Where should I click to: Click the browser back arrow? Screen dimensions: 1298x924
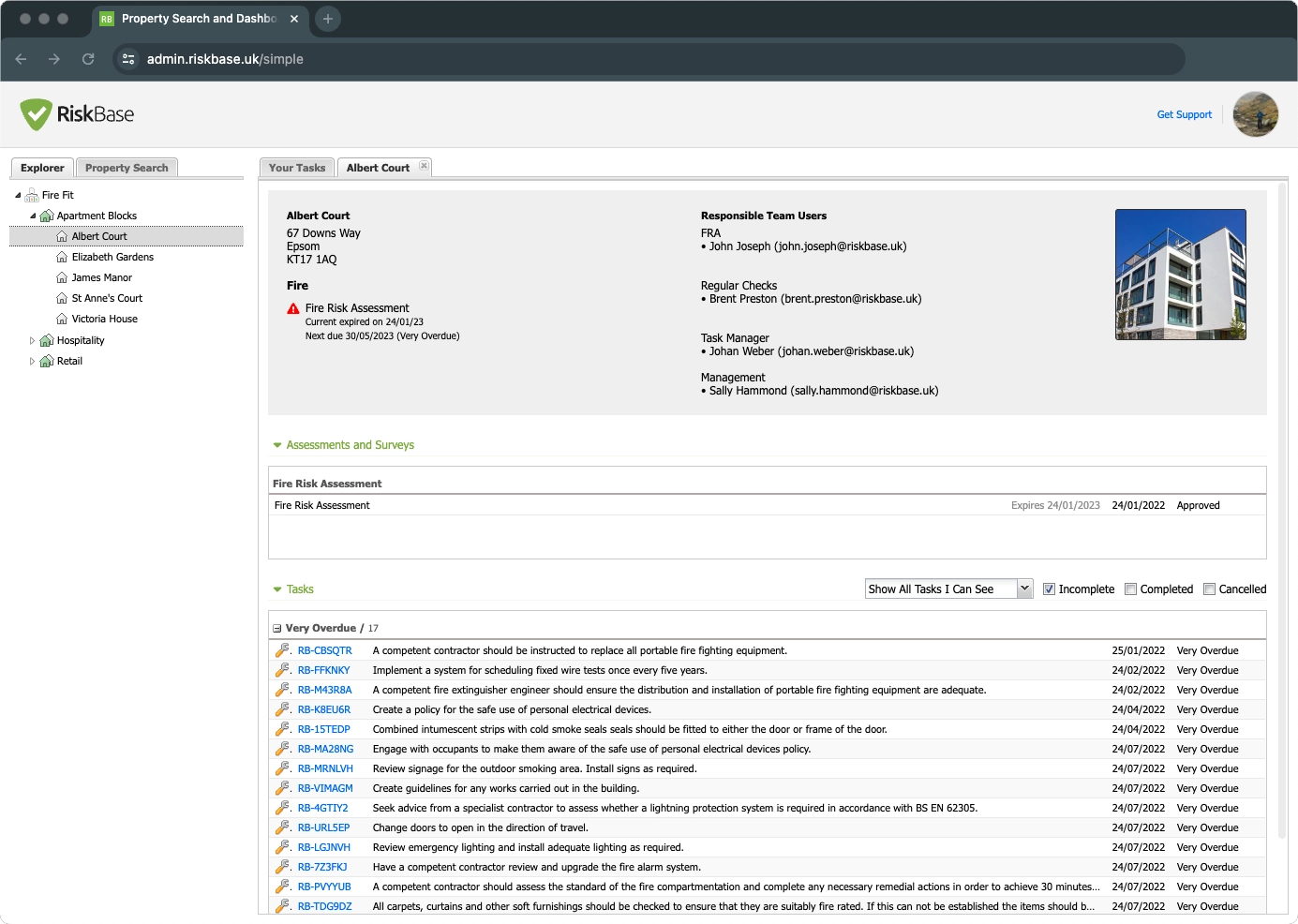coord(21,59)
